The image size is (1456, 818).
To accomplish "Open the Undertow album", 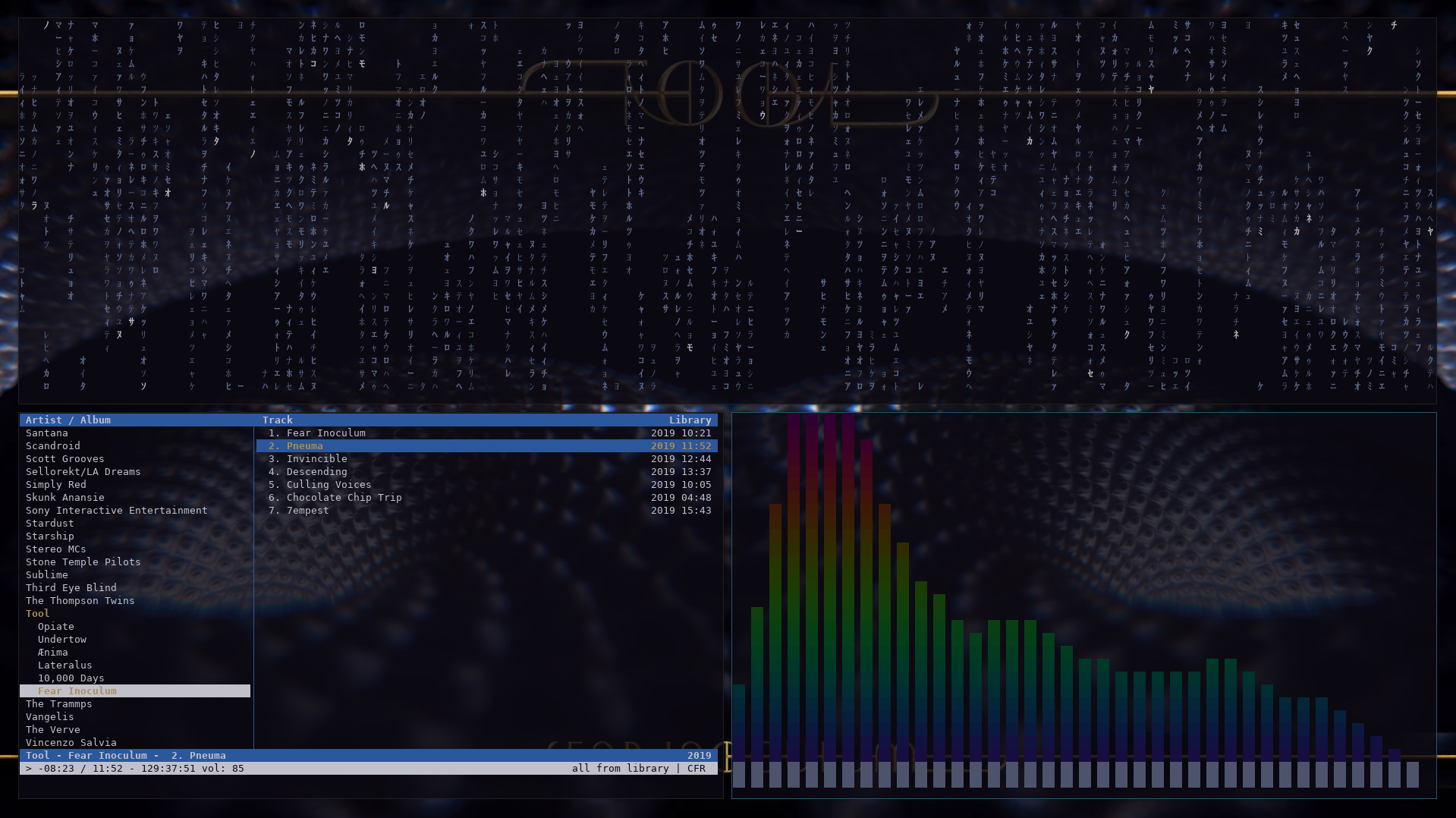I will (x=61, y=640).
